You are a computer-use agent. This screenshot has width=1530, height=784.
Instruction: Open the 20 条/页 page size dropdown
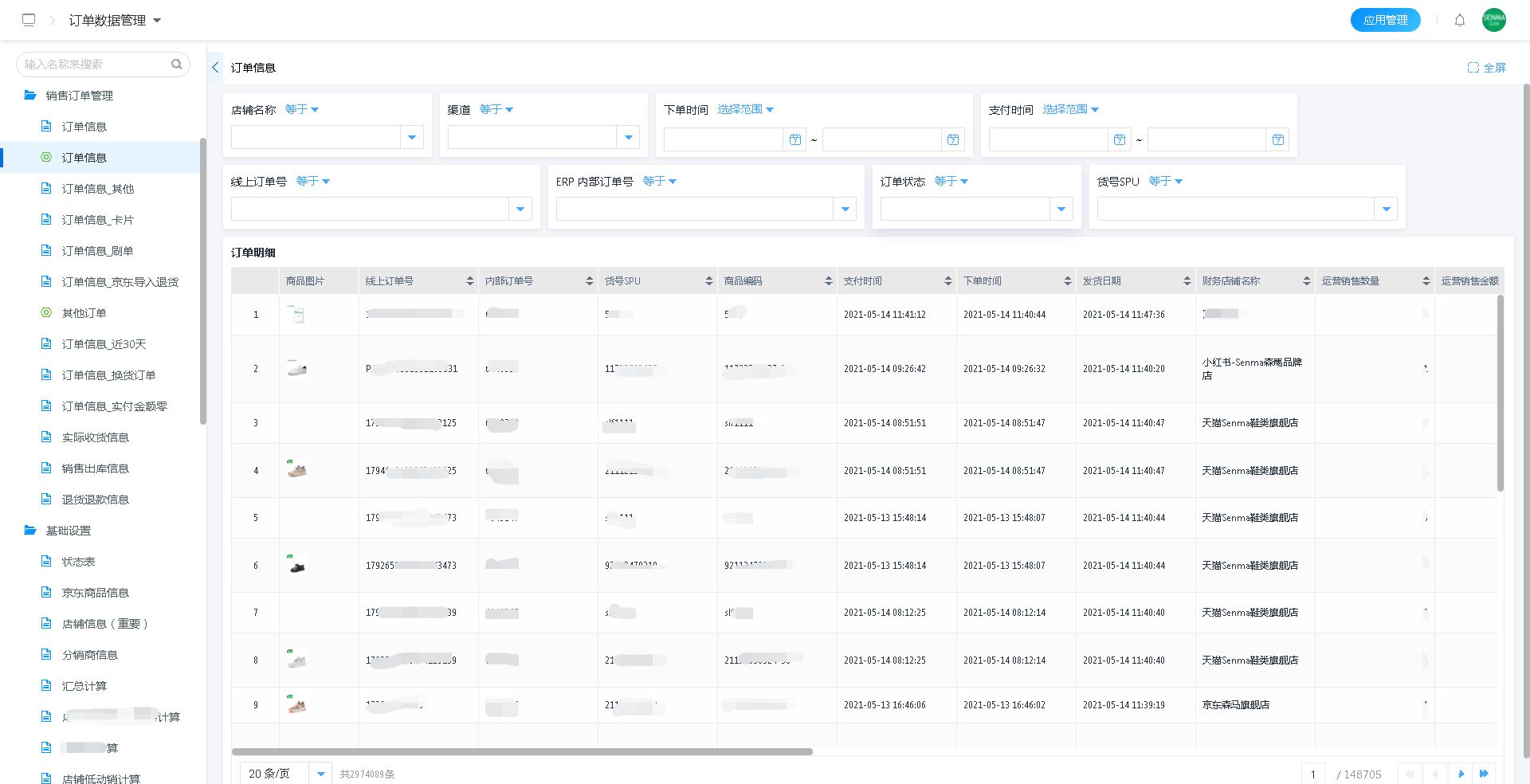click(x=320, y=773)
